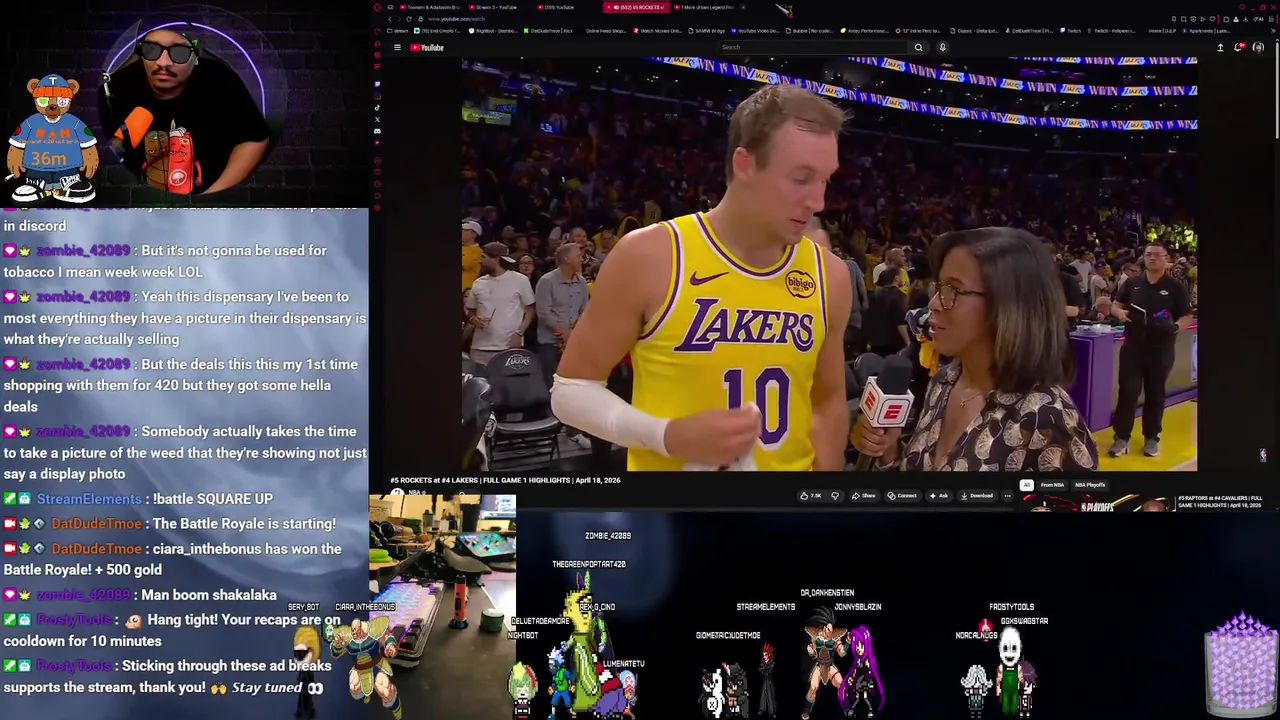Click the browser window search icon
Image resolution: width=1280 pixels, height=720 pixels.
tap(1242, 7)
